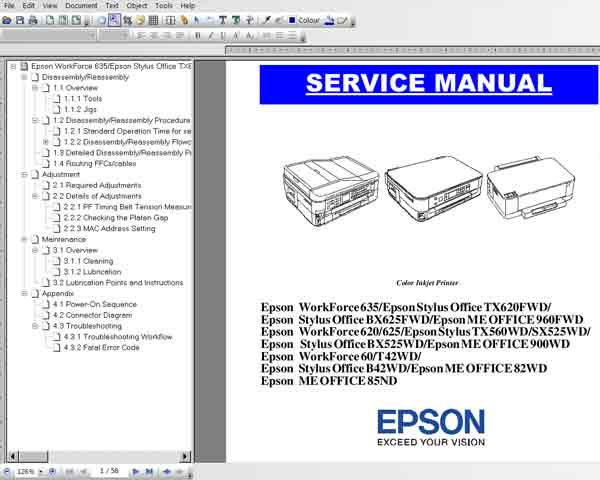Open the 3.1.2 Lubrication bookmark
600x480 pixels.
pos(92,272)
